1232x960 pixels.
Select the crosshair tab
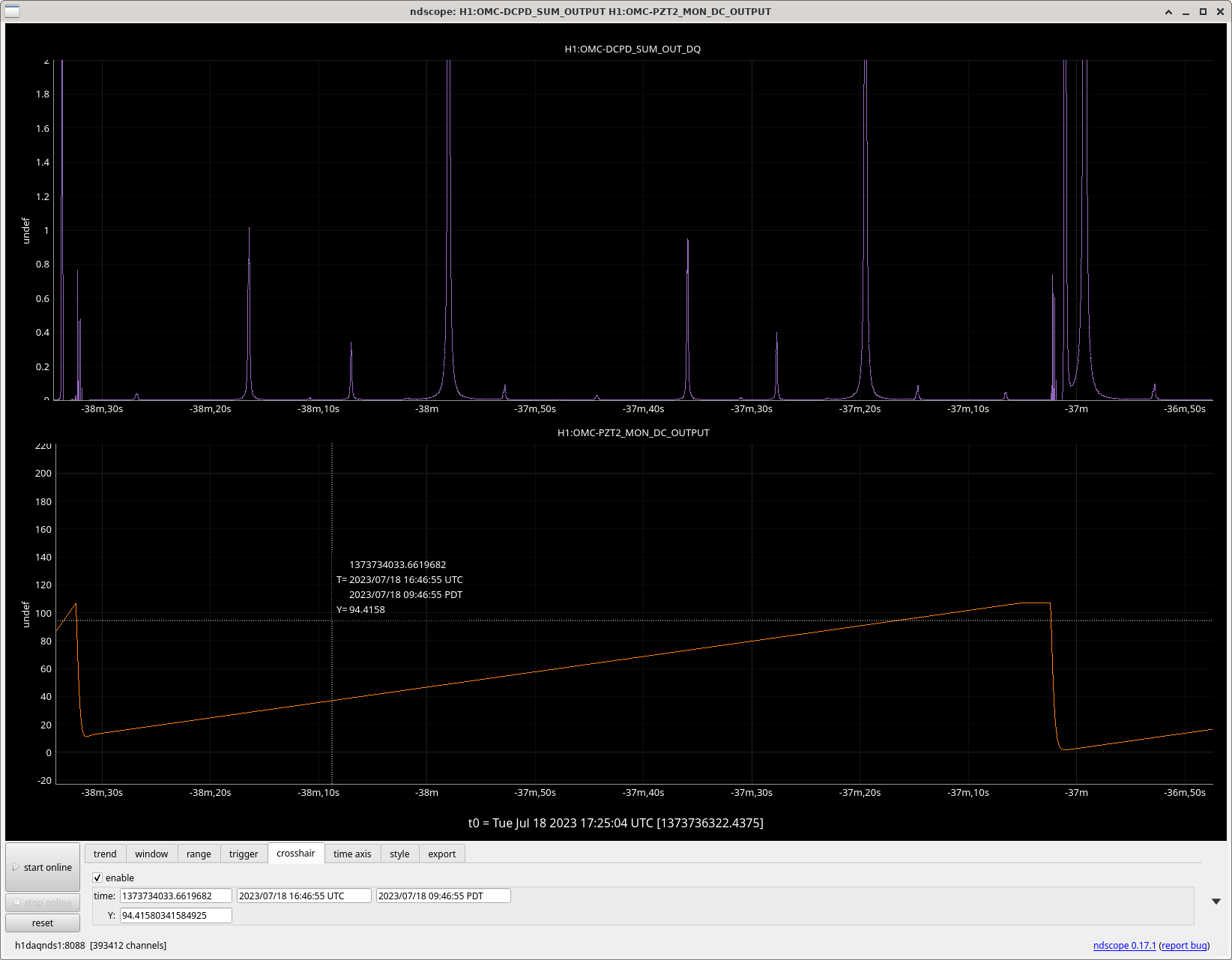point(296,853)
